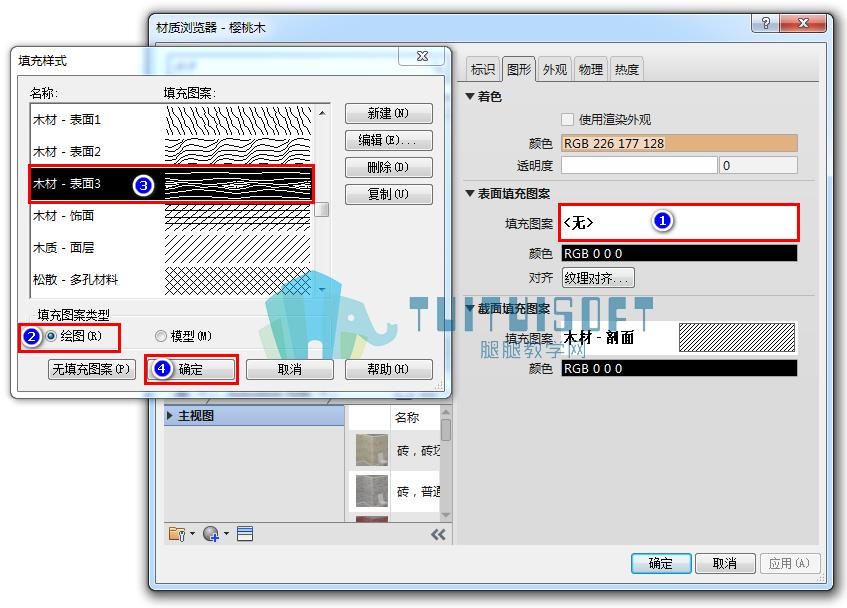Switch to the 标识 tab
This screenshot has width=847, height=608.
point(483,70)
